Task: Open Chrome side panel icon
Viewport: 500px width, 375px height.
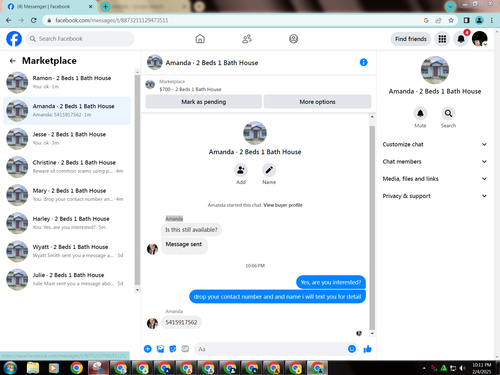Action: [x=466, y=20]
